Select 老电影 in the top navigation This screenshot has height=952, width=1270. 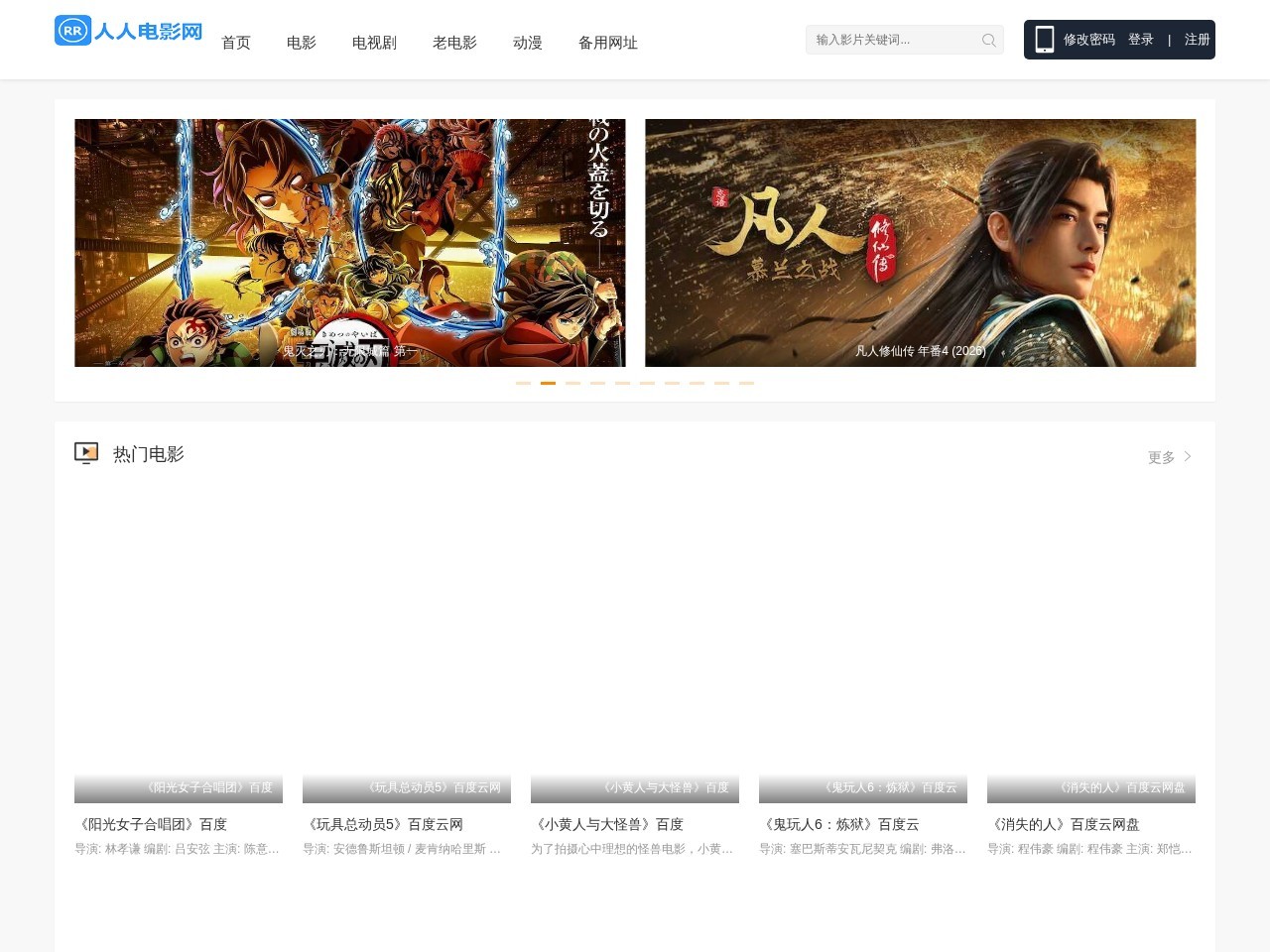pyautogui.click(x=454, y=43)
